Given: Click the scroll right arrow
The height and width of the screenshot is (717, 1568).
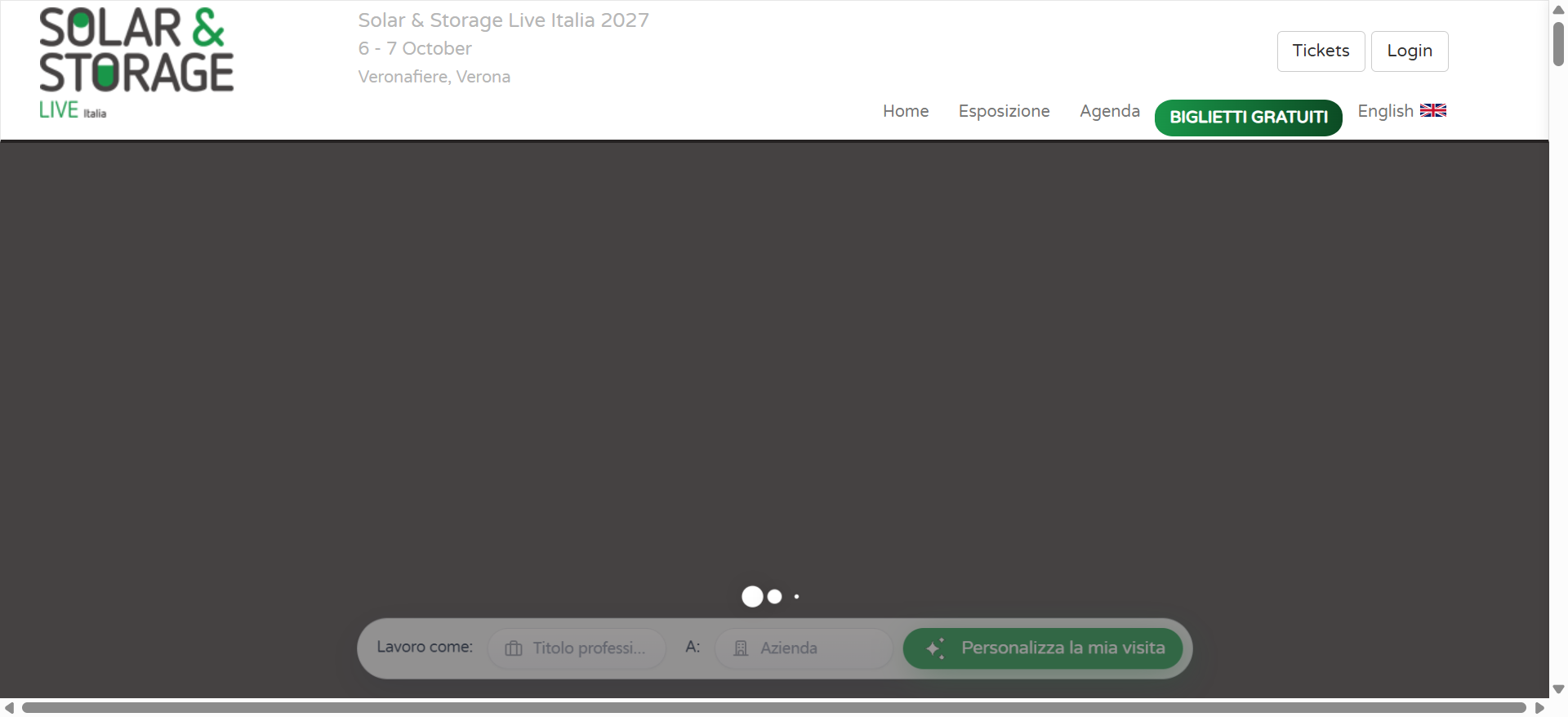Looking at the screenshot, I should tap(1539, 707).
